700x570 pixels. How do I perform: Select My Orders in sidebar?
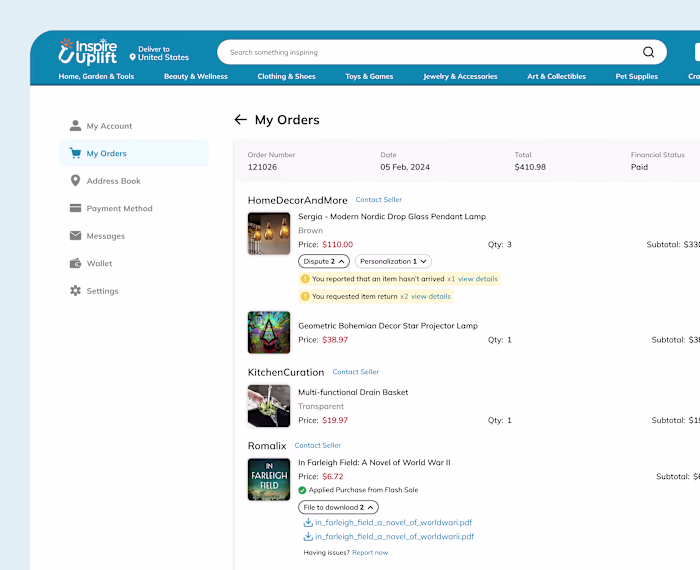pos(134,153)
